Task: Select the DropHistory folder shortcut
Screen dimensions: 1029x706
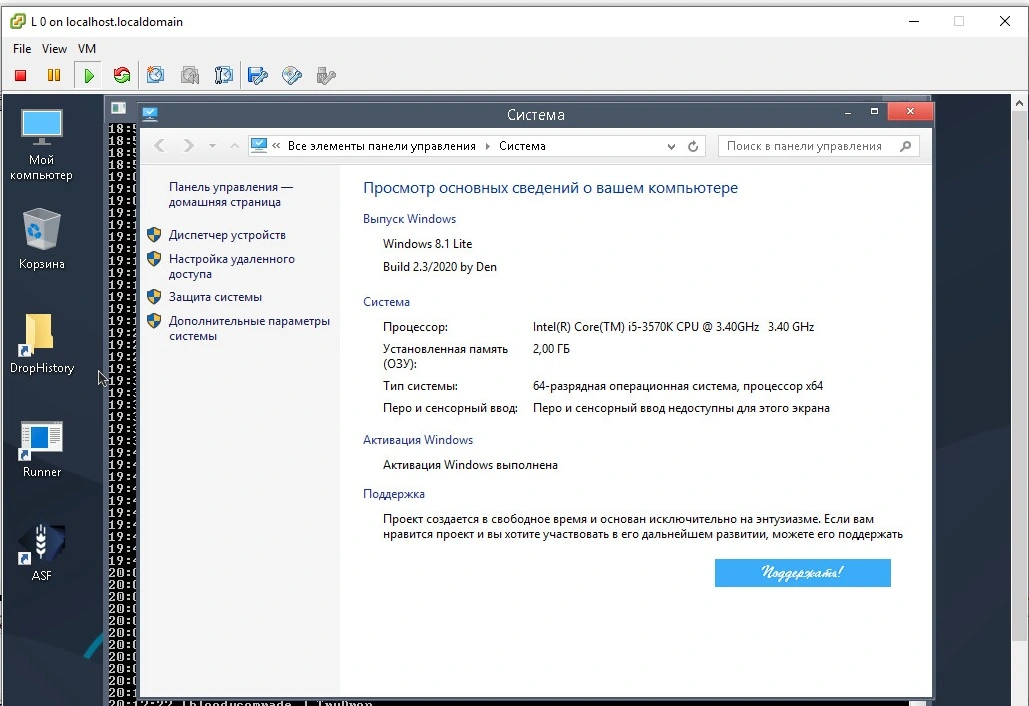Action: coord(41,343)
